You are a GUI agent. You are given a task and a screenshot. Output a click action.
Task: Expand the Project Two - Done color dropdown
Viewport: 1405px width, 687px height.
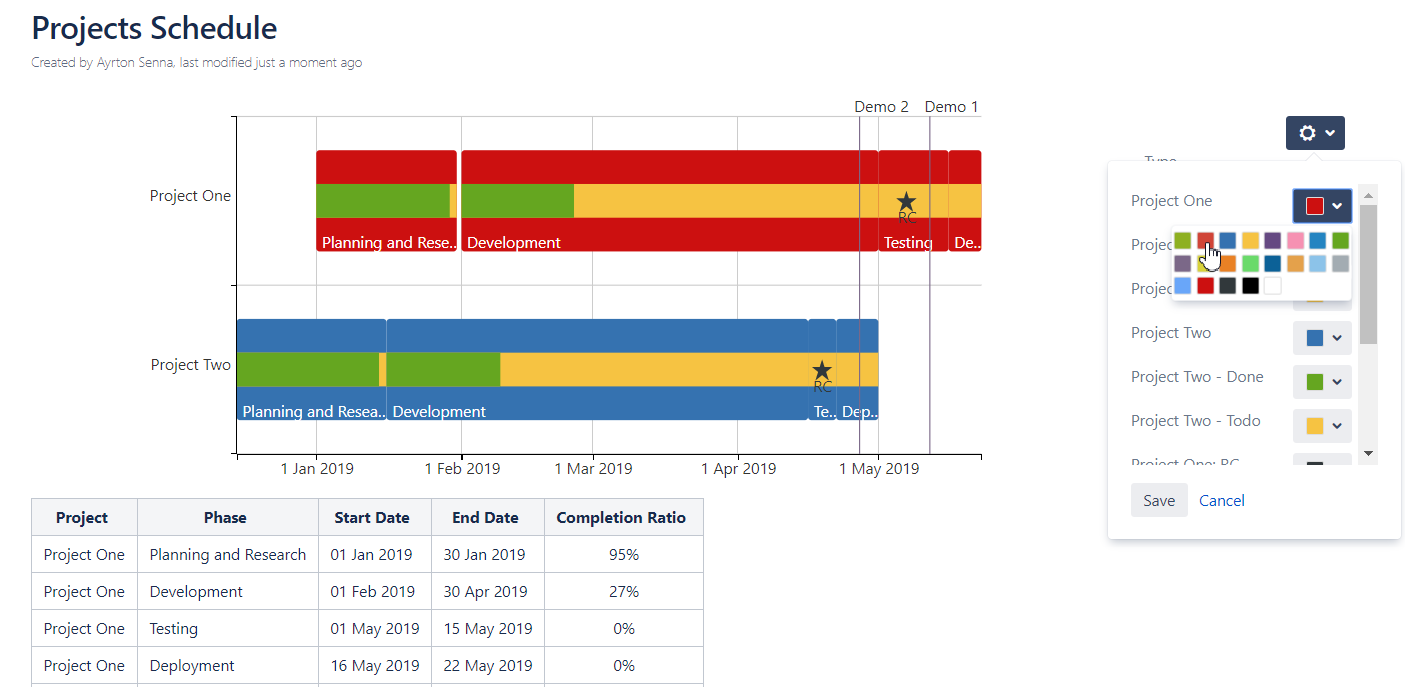(x=1322, y=382)
